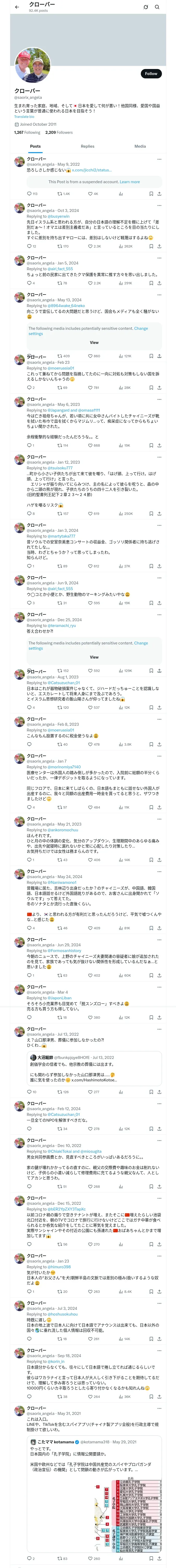Image resolution: width=176 pixels, height=1568 pixels.
Task: Reply to the May 6, 2023 post
Action: tap(28, 445)
